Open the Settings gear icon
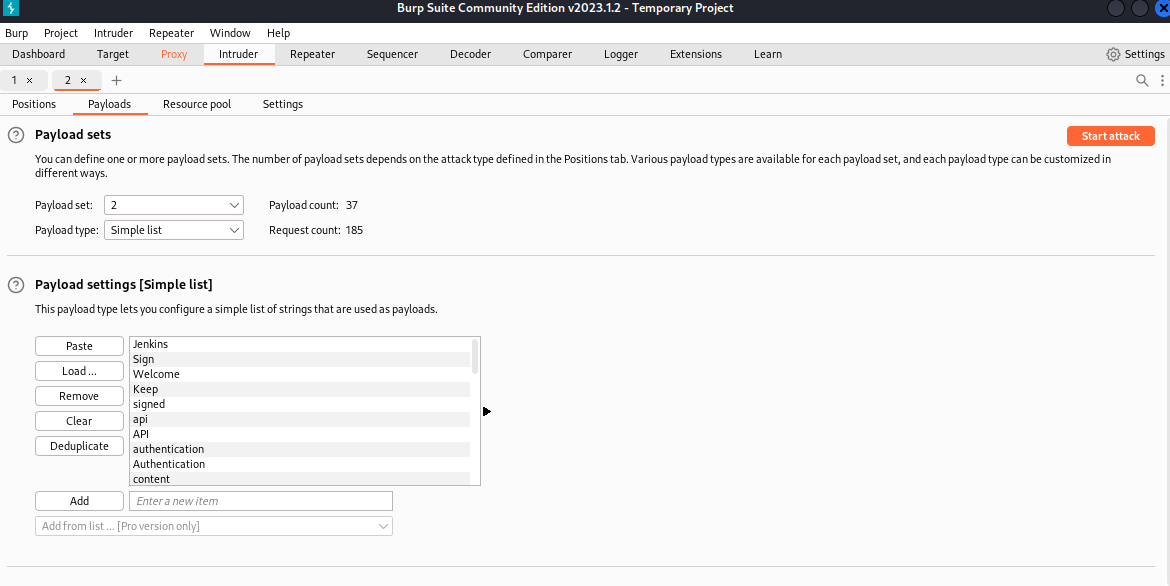This screenshot has width=1170, height=586. 1113,54
